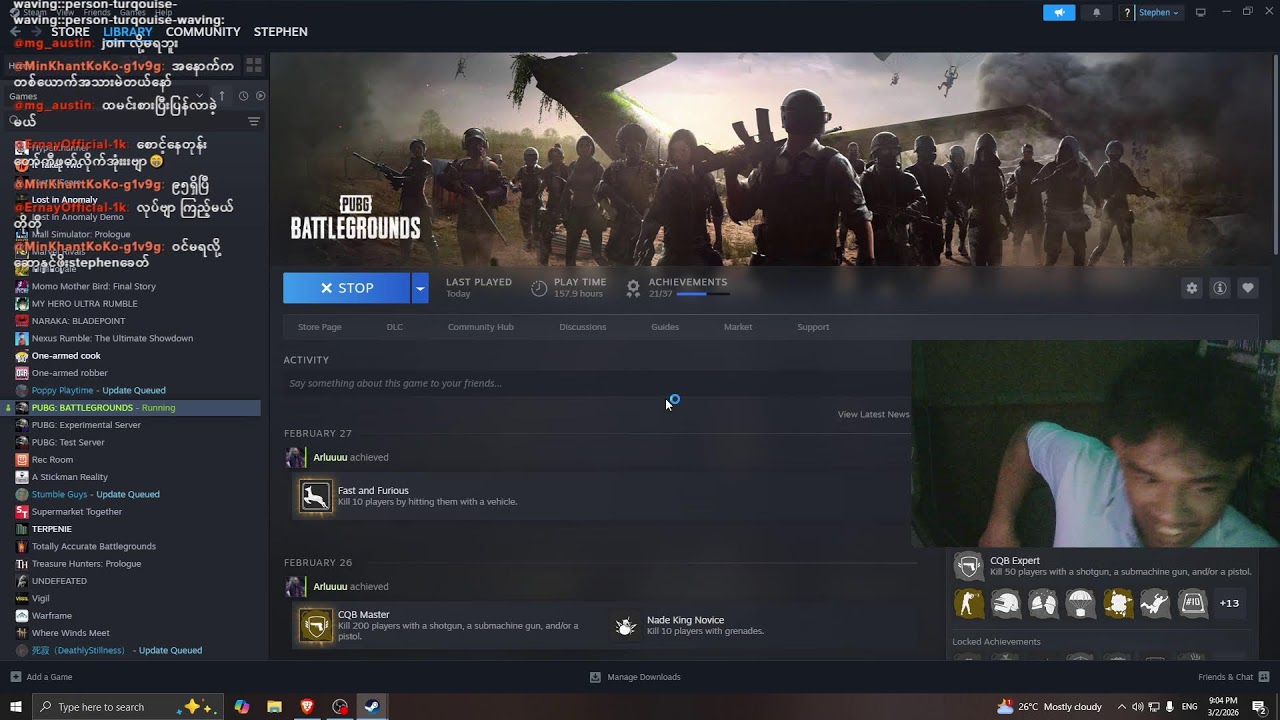Screen dimensions: 1280x720
Task: Click the Nade King Novice achievement icon
Action: (625, 626)
